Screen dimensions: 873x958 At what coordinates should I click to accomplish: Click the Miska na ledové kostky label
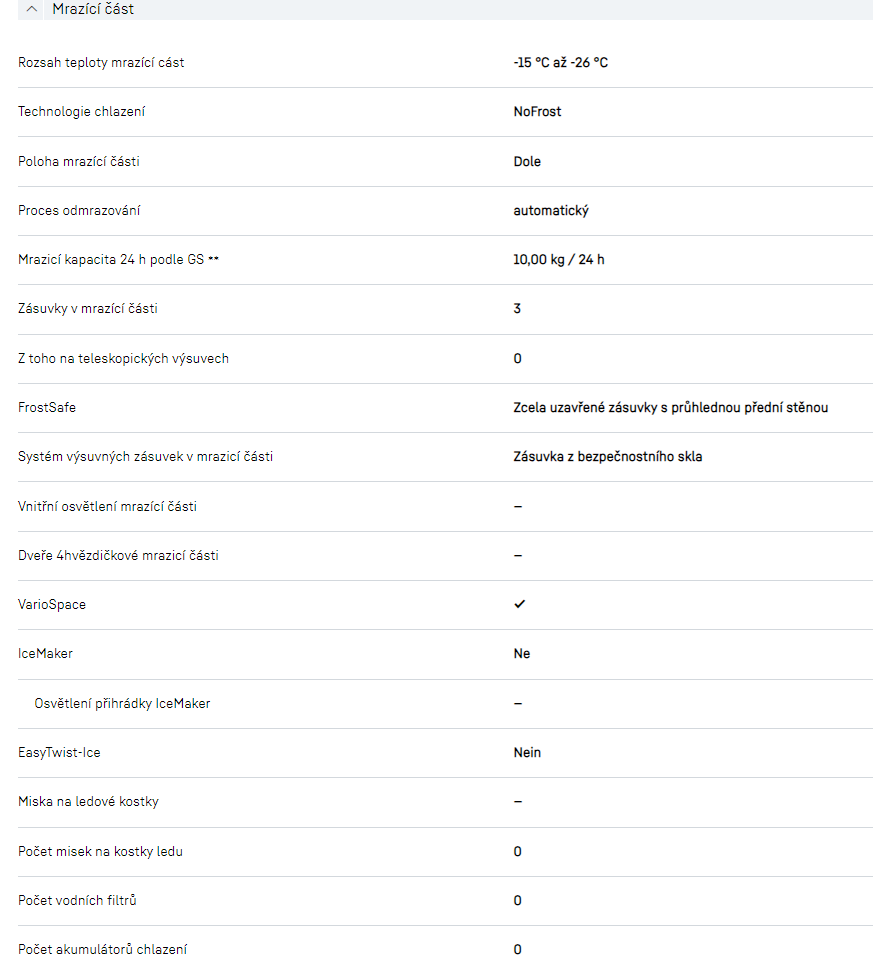tap(88, 802)
